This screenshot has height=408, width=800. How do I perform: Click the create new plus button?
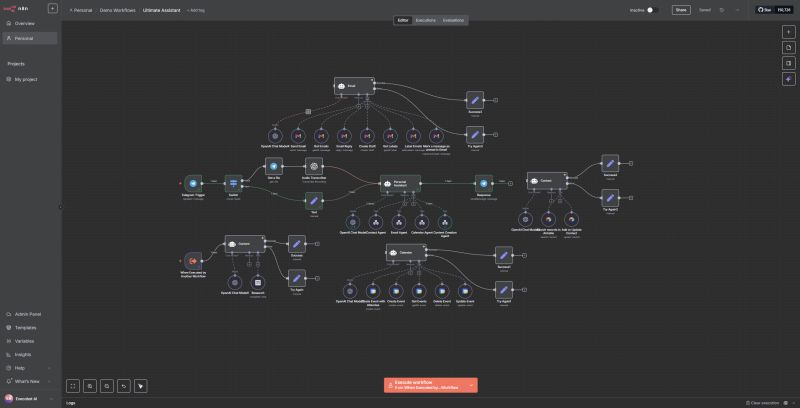click(53, 8)
